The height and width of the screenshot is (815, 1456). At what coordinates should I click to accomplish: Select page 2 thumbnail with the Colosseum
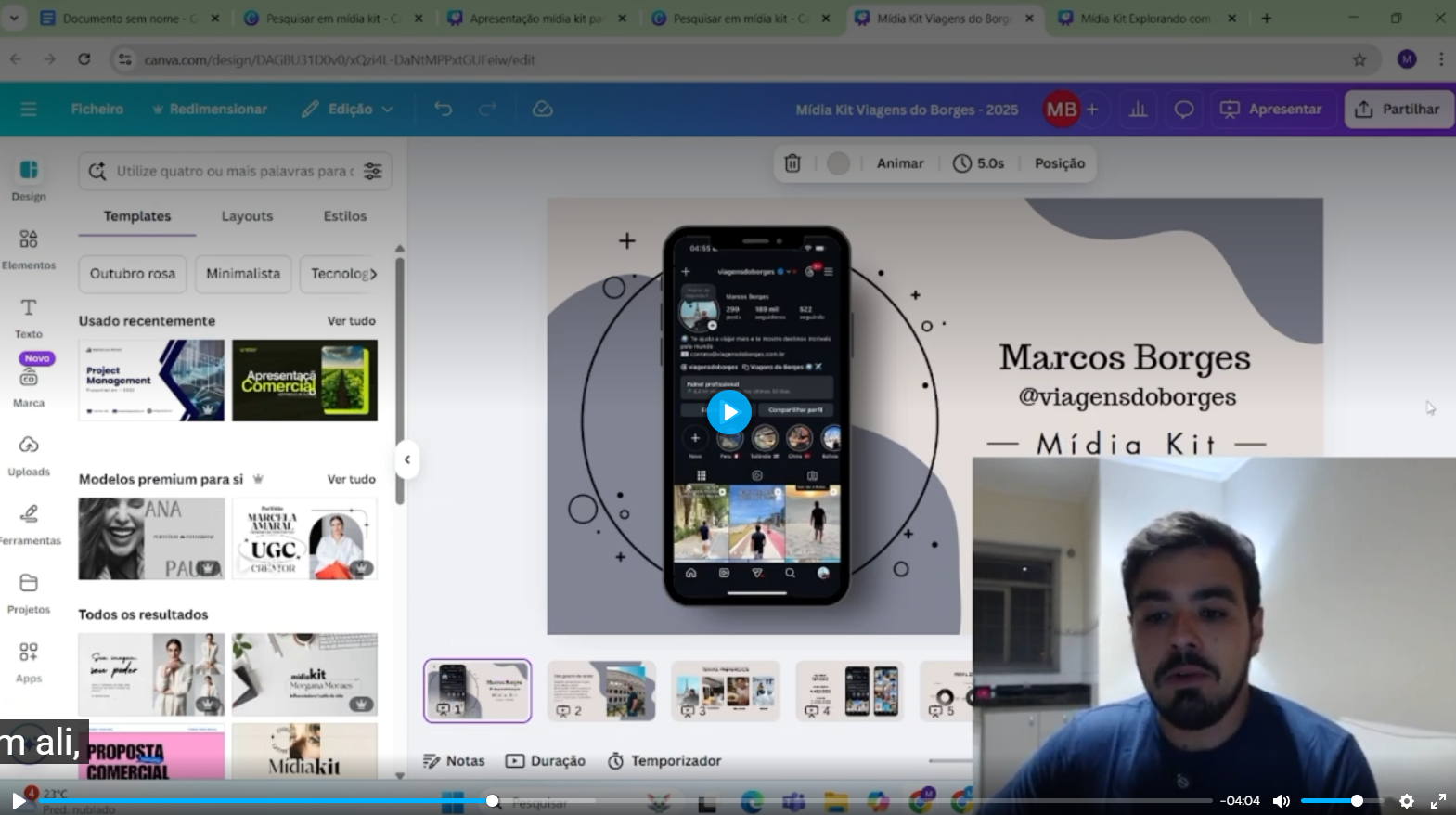click(x=601, y=691)
